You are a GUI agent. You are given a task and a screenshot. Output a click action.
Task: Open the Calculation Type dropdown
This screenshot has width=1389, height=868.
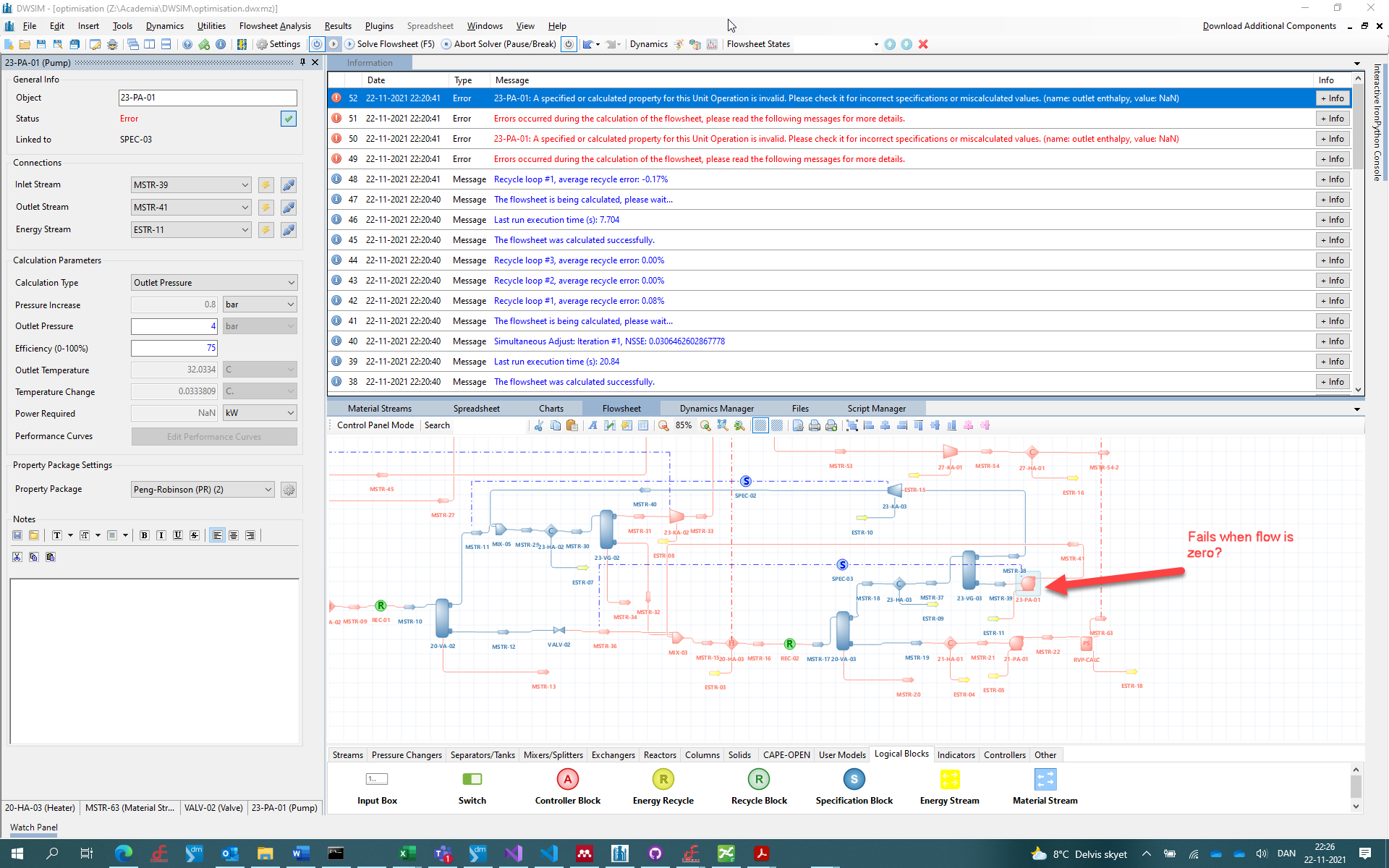[x=214, y=282]
